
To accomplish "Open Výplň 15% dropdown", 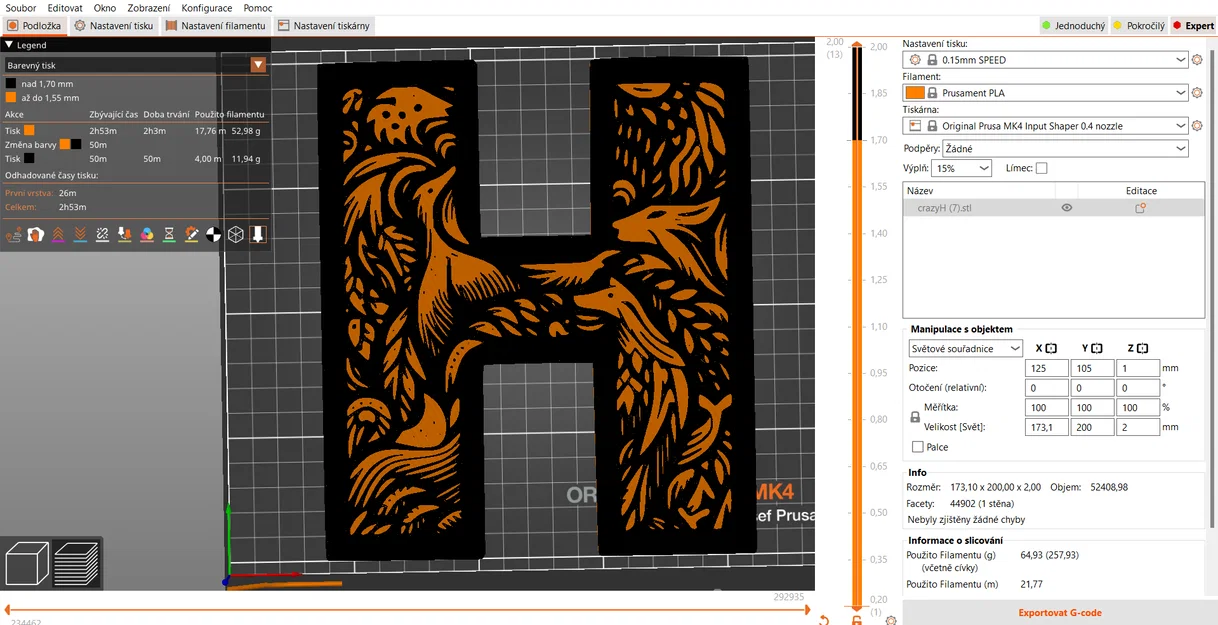I will pos(961,168).
